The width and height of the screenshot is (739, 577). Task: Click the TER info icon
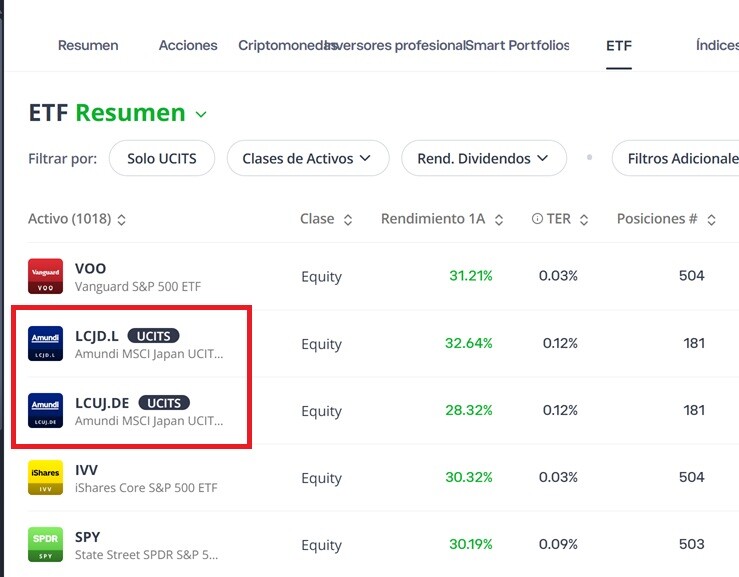537,219
